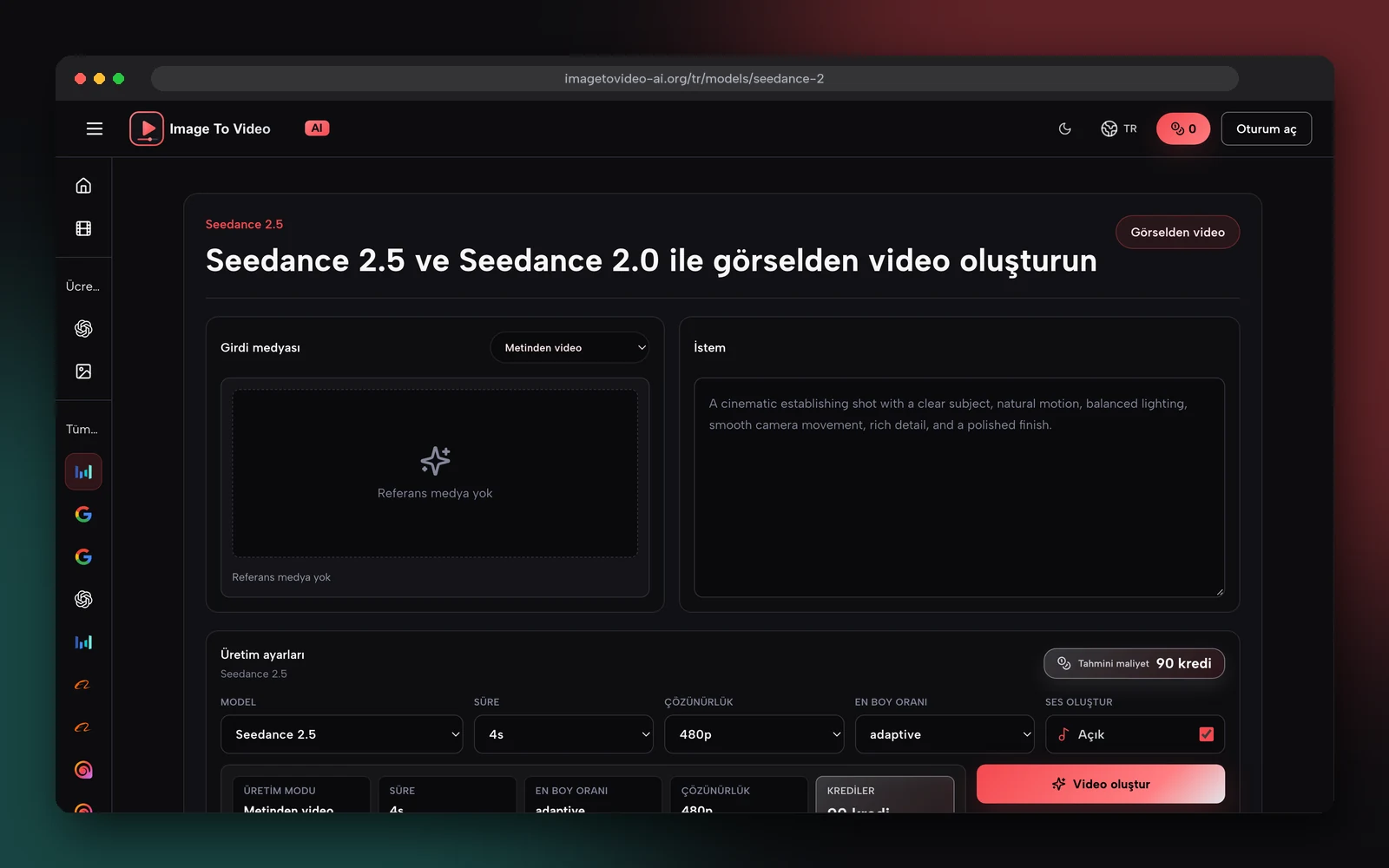1389x868 pixels.
Task: Select the OpenAI icon under the Tüm... section
Action: coord(83,599)
